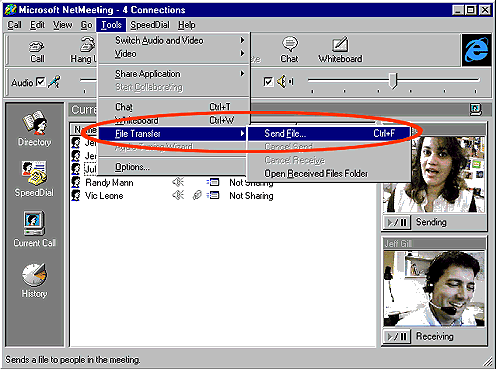Expand the File Transfer submenu
The width and height of the screenshot is (496, 369).
173,134
